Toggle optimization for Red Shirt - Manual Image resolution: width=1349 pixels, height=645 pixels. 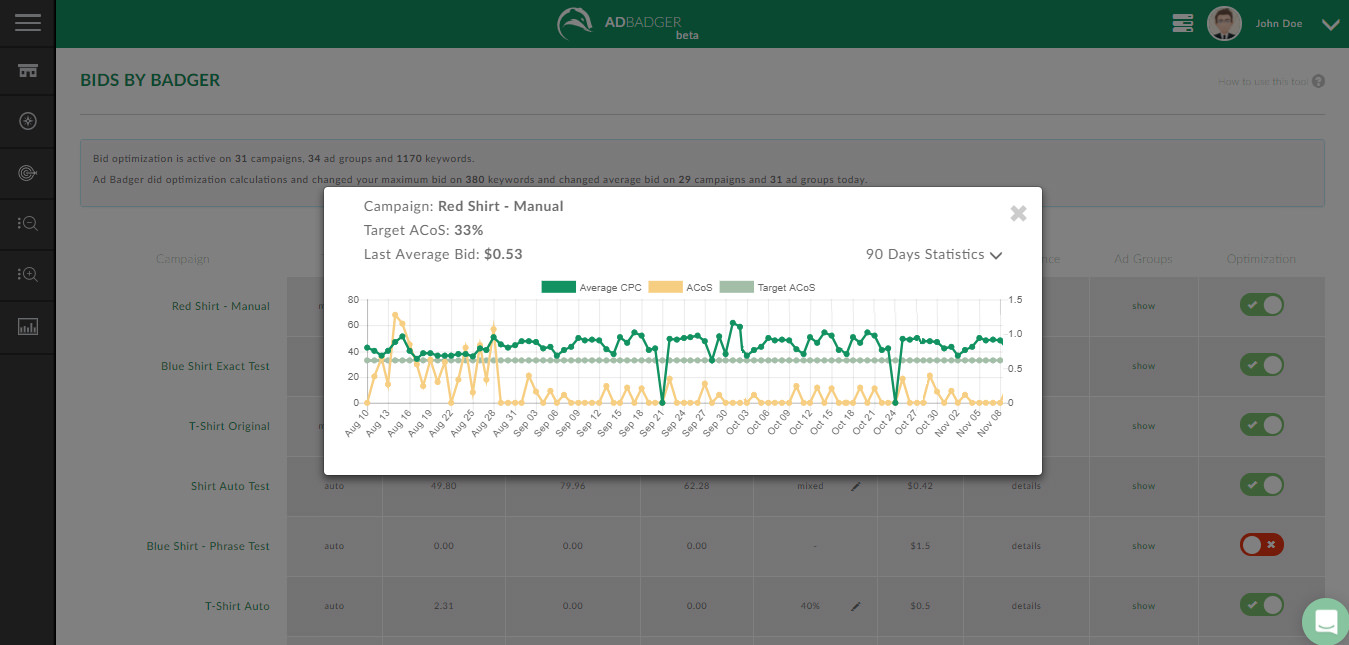pyautogui.click(x=1261, y=305)
